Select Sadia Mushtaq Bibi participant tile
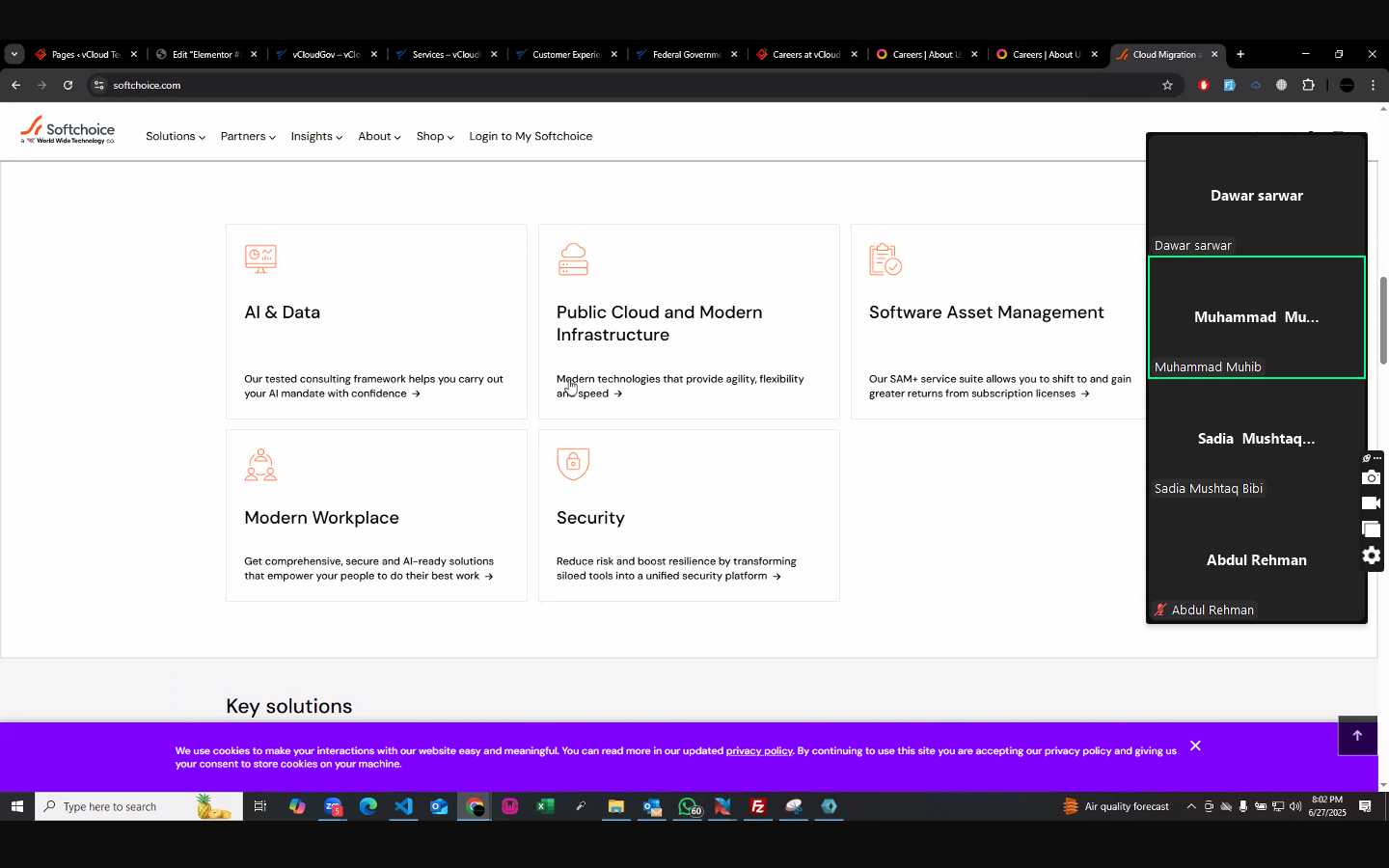The width and height of the screenshot is (1389, 868). (1256, 439)
